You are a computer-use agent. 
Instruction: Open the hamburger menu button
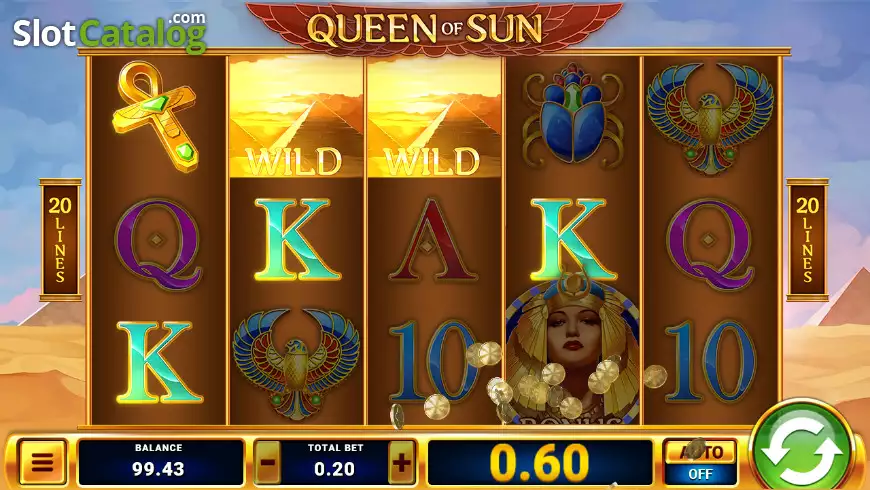(x=43, y=462)
